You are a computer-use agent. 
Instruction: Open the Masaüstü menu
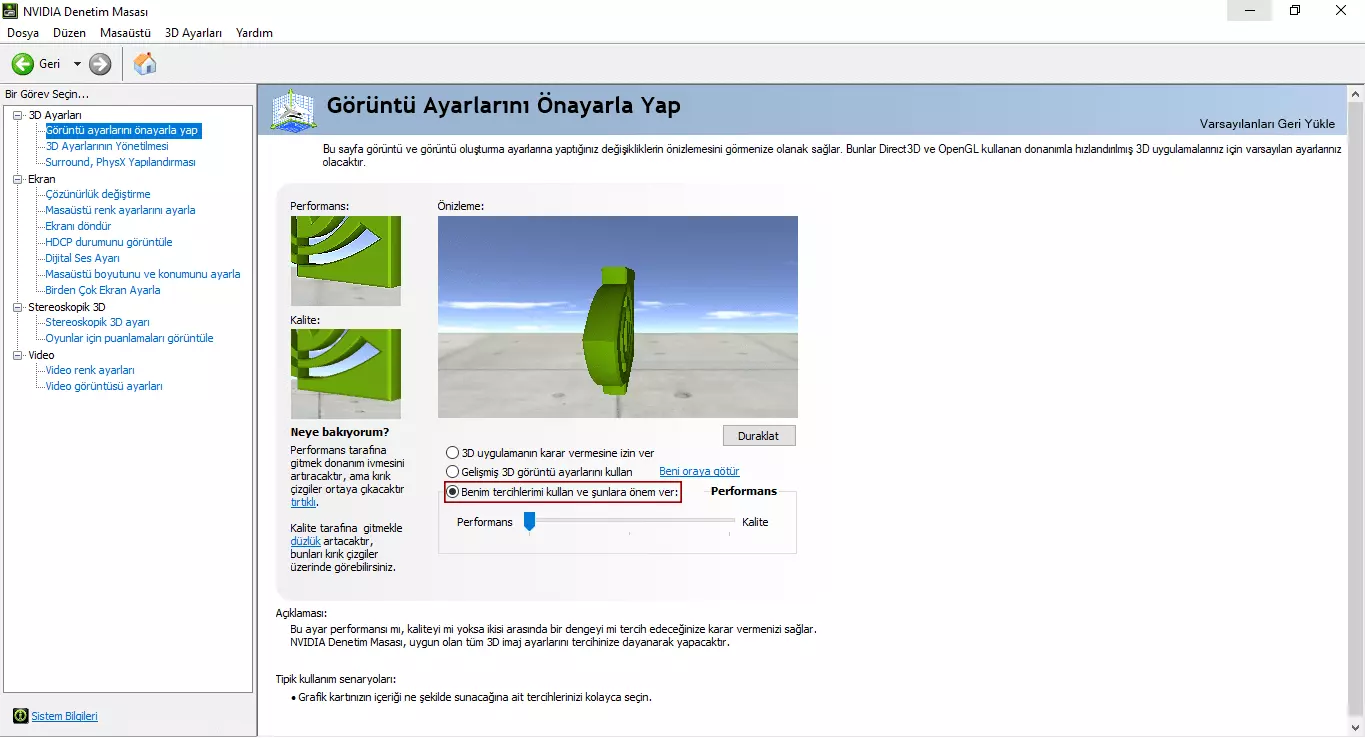click(x=125, y=33)
